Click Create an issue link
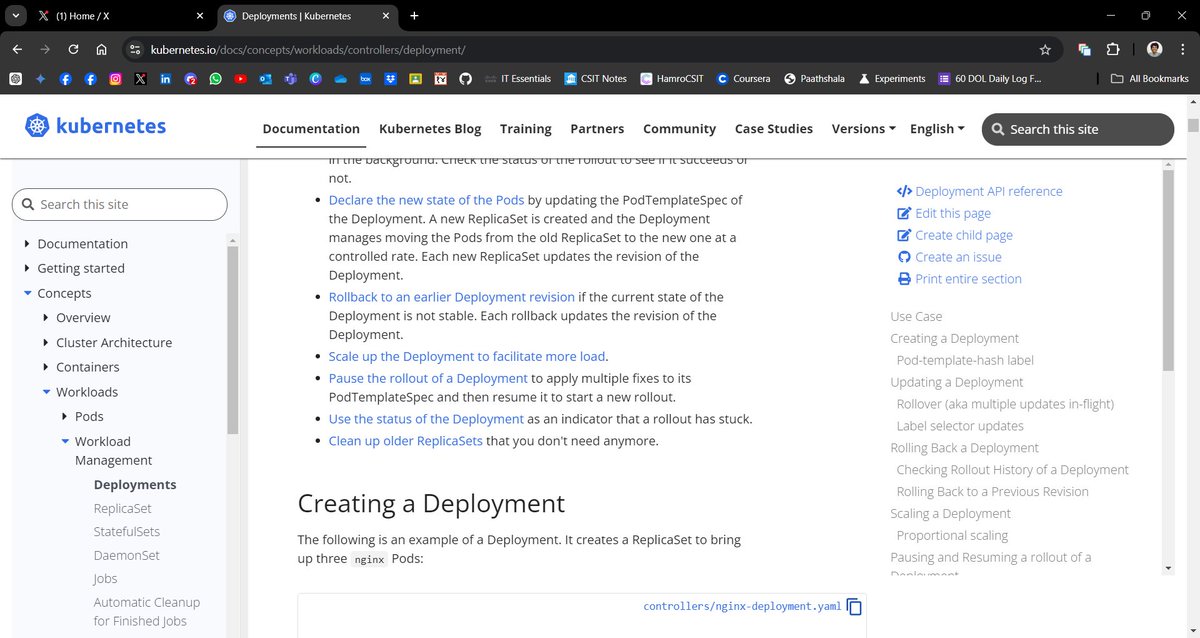Screen dimensions: 1200x638 coord(949,257)
